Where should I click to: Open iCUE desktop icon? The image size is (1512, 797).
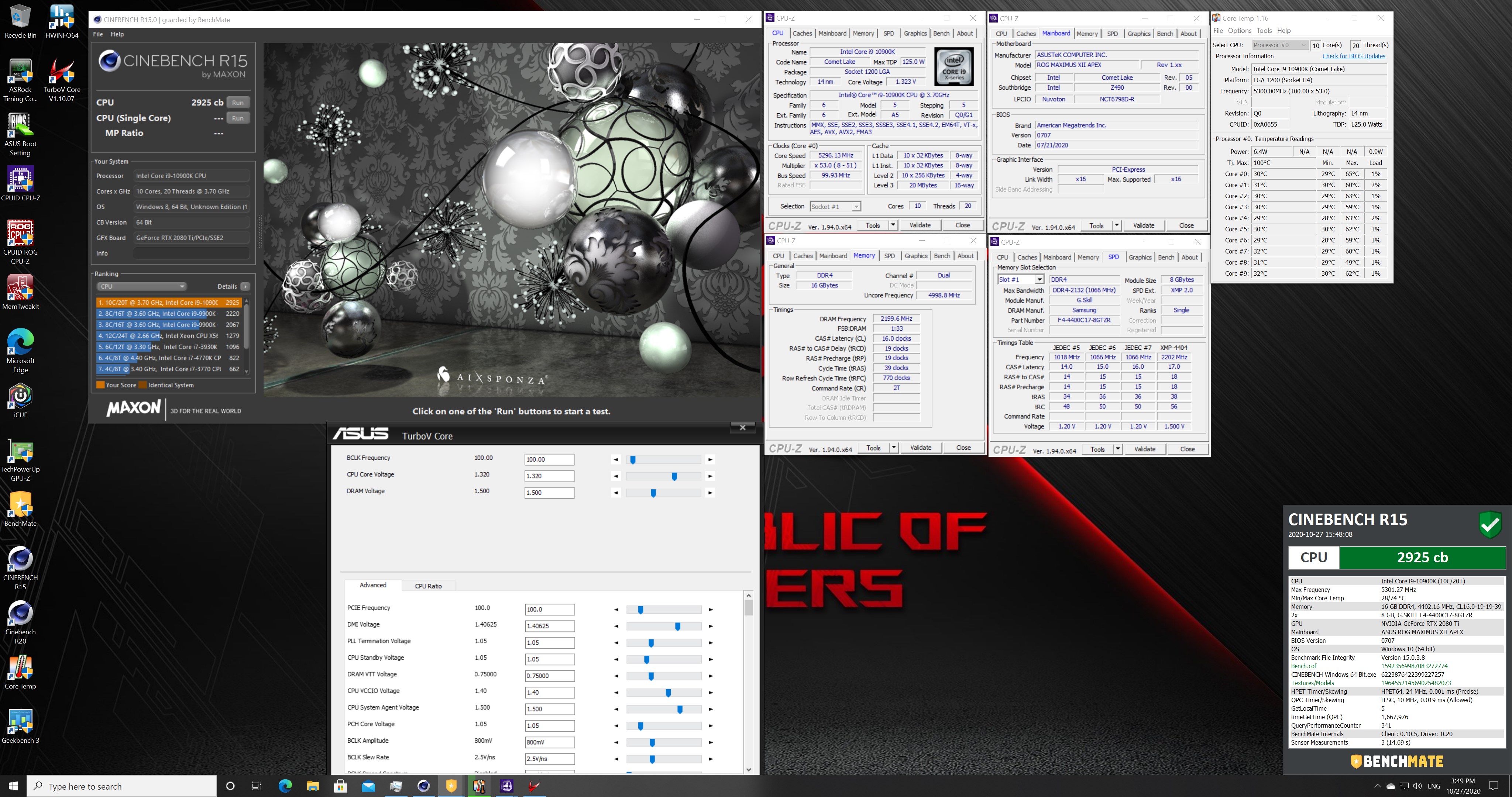(20, 401)
